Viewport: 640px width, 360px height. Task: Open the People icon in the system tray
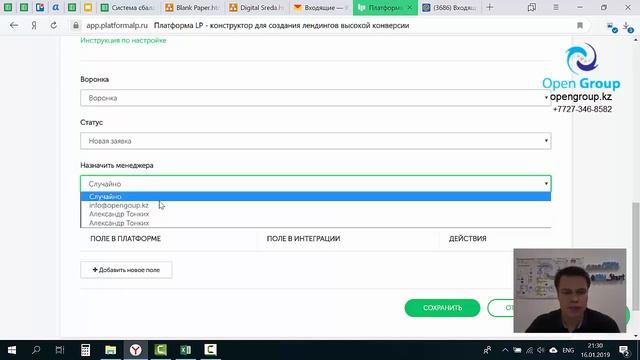tap(487, 350)
